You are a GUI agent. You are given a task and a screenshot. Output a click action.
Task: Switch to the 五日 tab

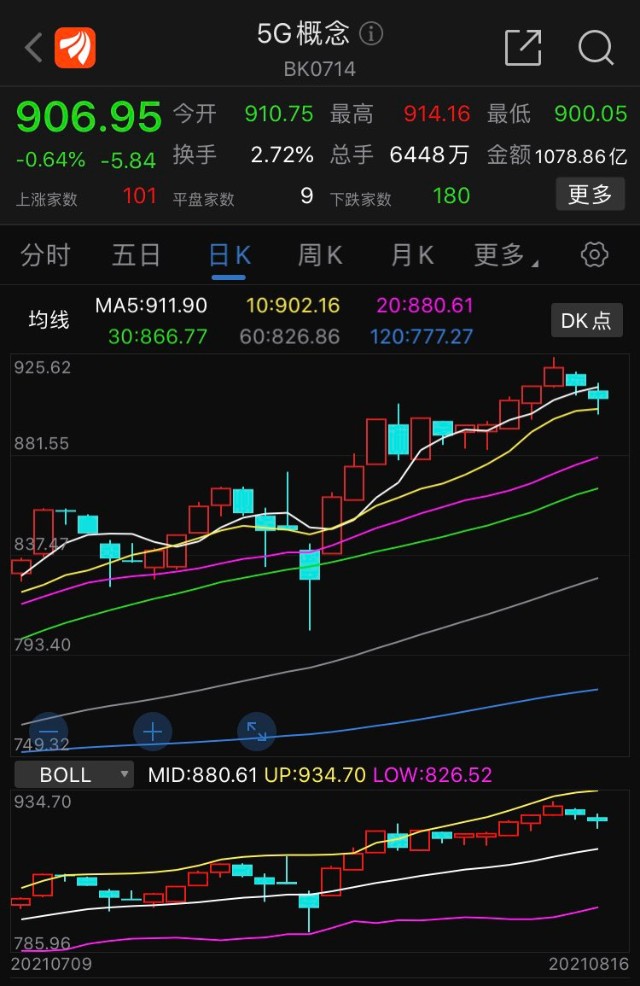coord(136,255)
